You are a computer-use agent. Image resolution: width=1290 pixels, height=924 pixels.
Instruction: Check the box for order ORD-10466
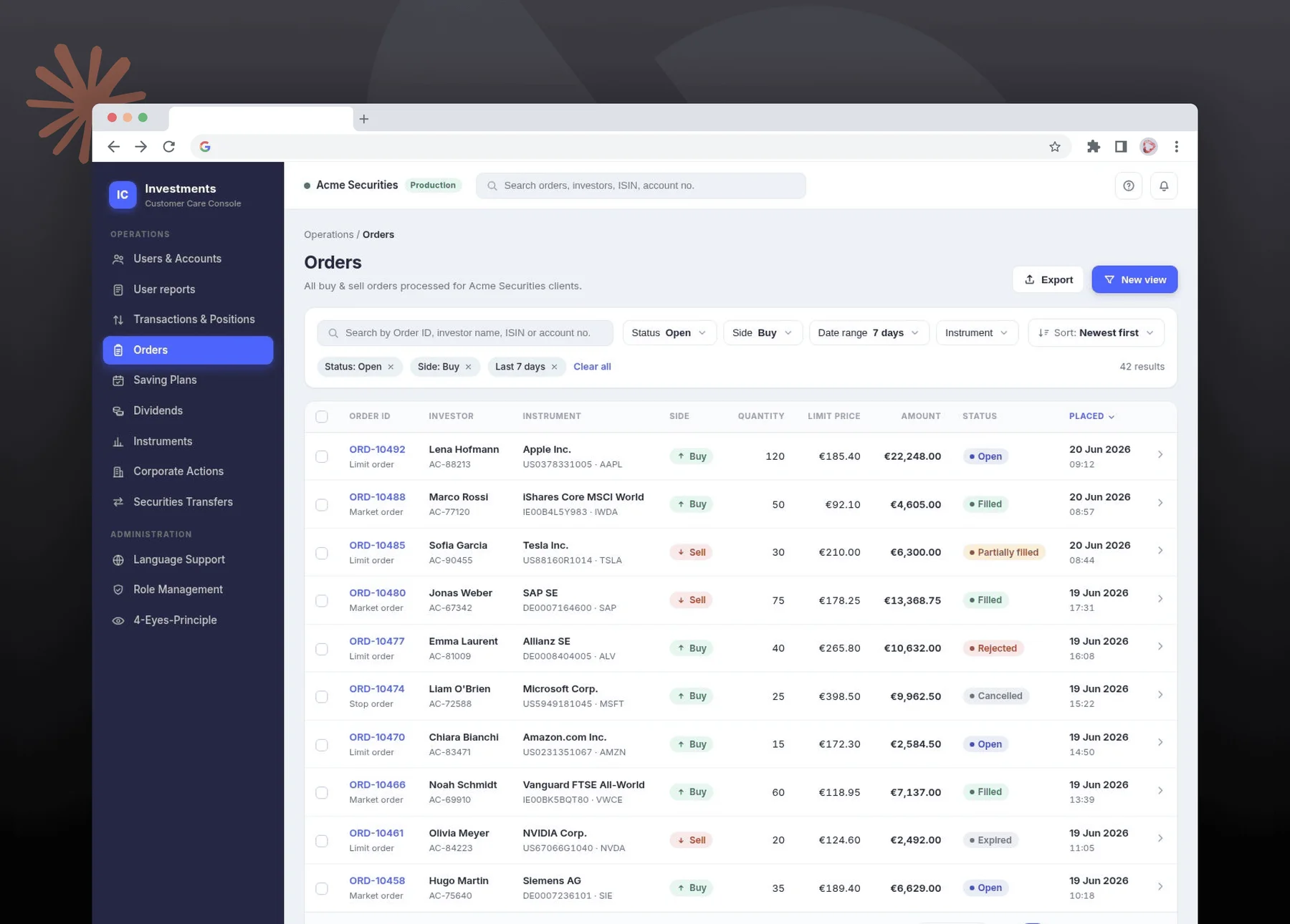(322, 793)
